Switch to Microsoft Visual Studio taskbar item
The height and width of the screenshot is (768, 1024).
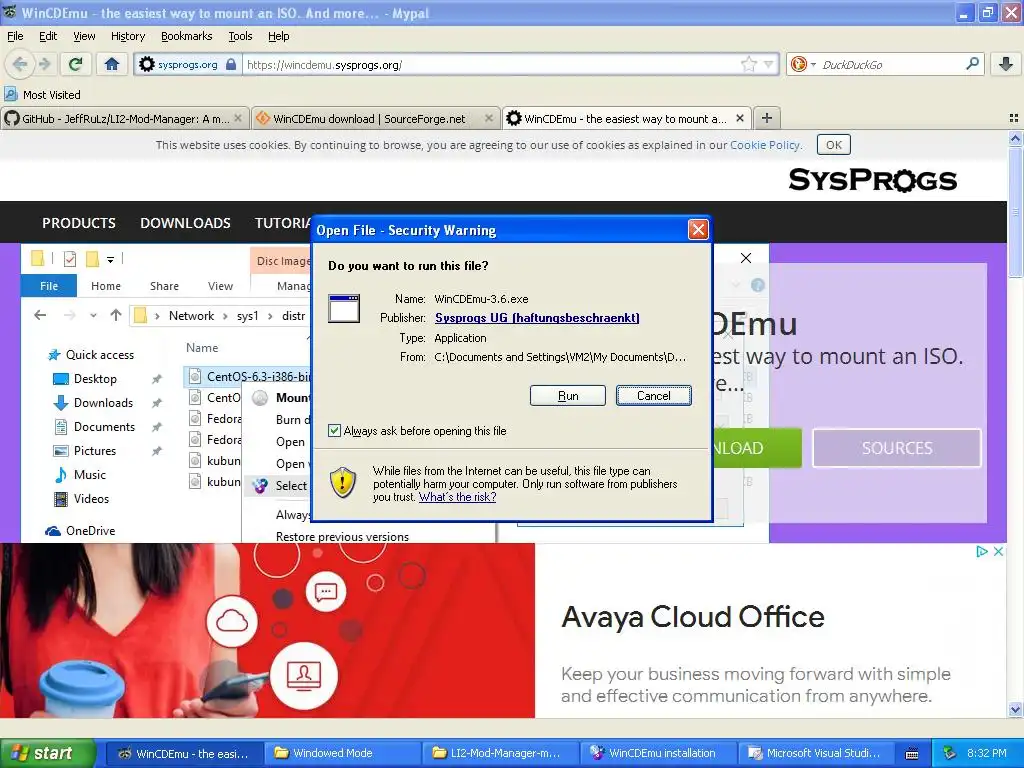pyautogui.click(x=817, y=753)
